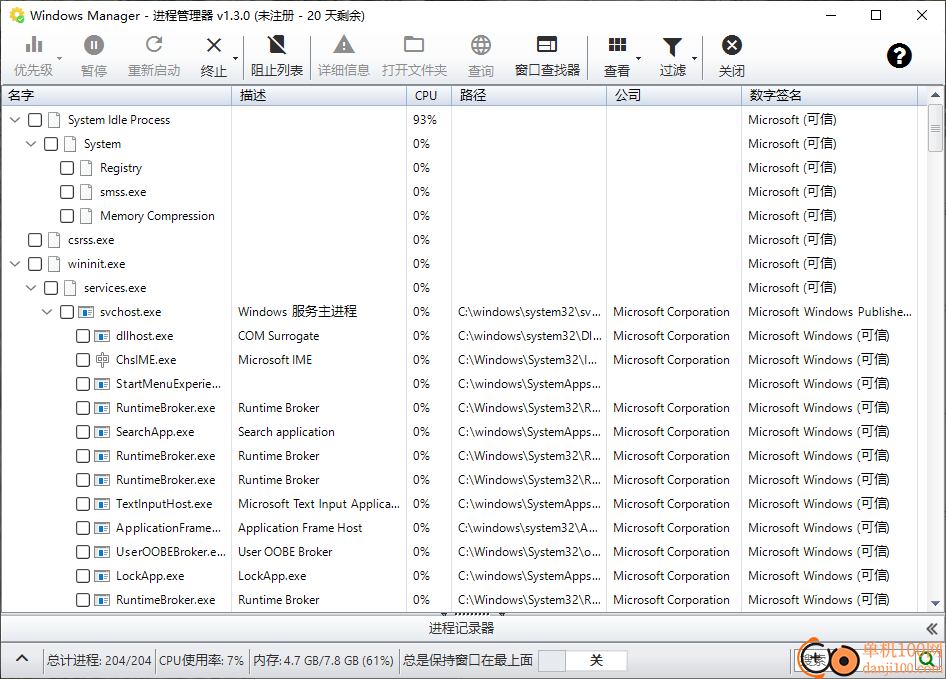
Task: Click the csrss.exe file icon
Action: 54,240
